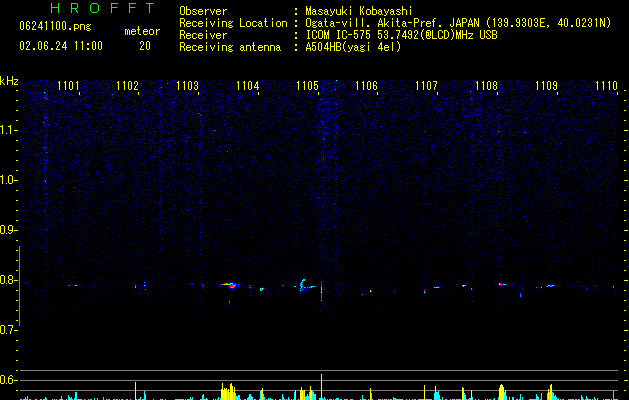The height and width of the screenshot is (400, 629).
Task: Click the 1107 time marker
Action: tap(426, 86)
